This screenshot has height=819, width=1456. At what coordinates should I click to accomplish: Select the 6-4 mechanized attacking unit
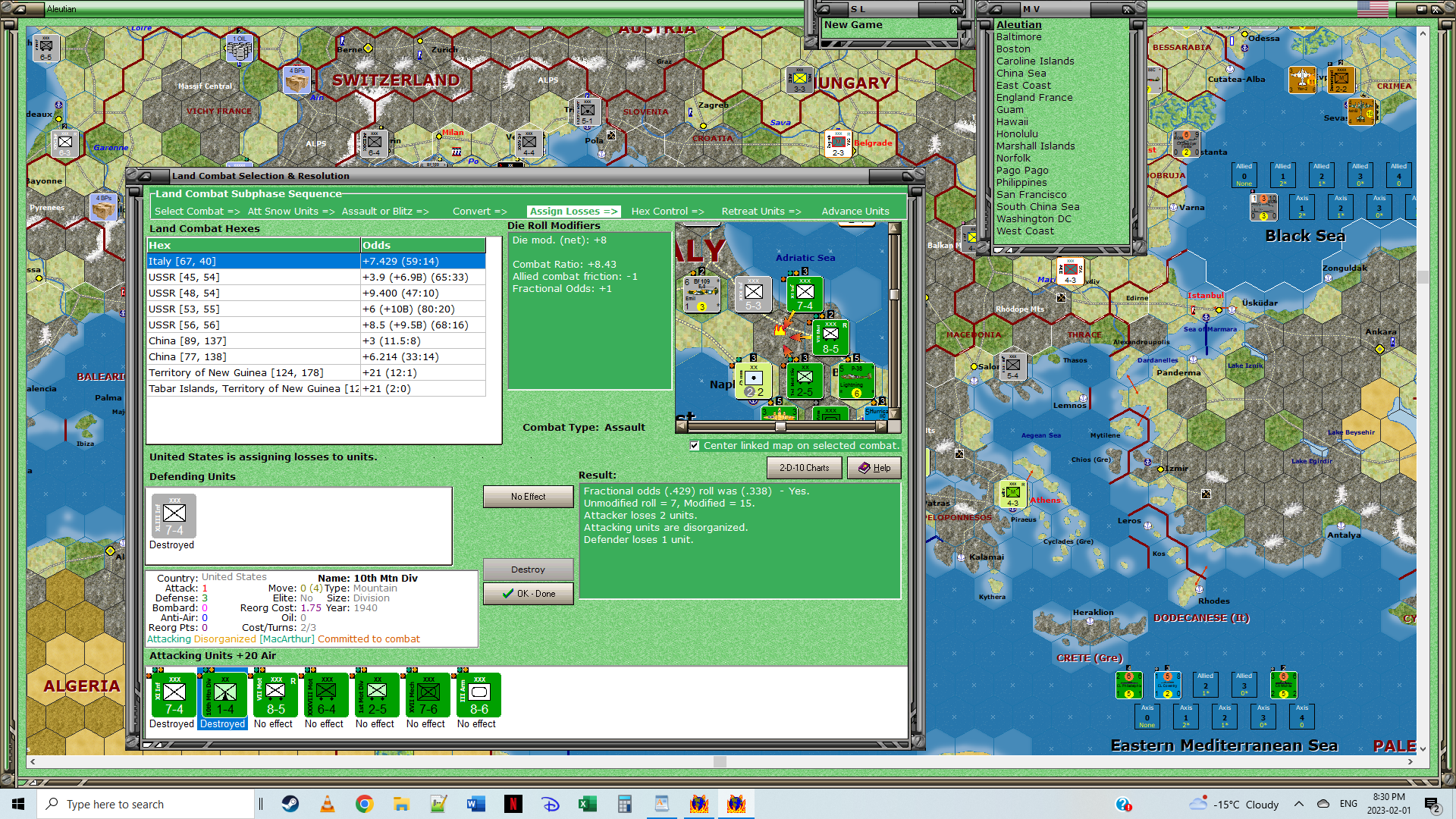tap(326, 695)
